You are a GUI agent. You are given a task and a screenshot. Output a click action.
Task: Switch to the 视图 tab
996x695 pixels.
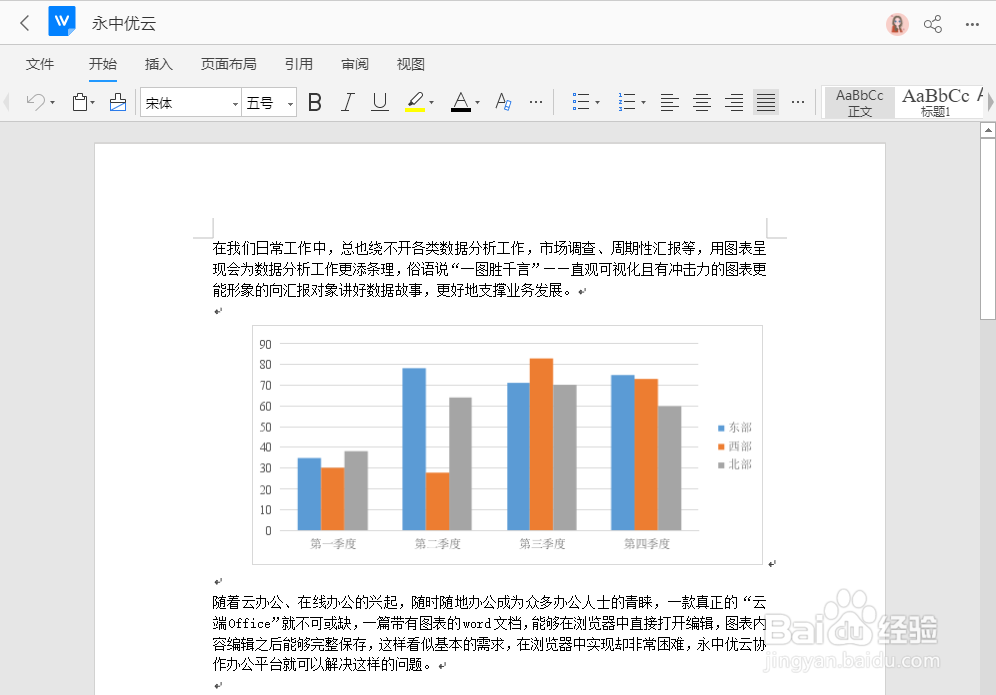tap(410, 64)
